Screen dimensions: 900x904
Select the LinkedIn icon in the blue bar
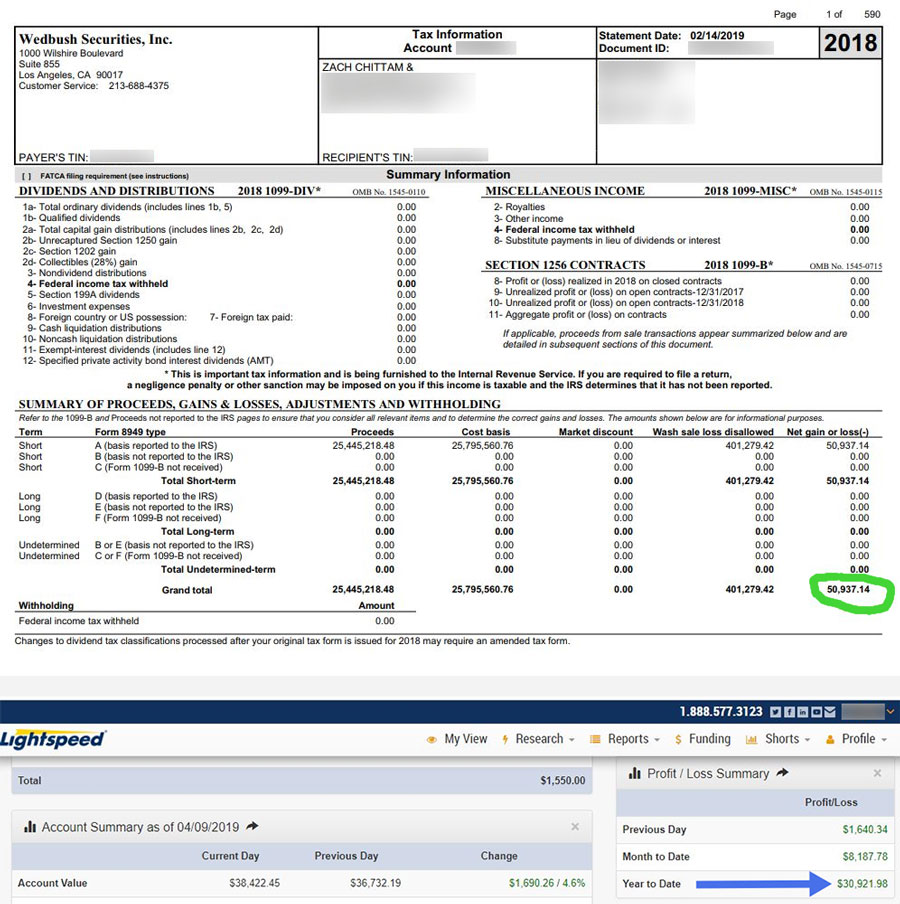[x=802, y=712]
